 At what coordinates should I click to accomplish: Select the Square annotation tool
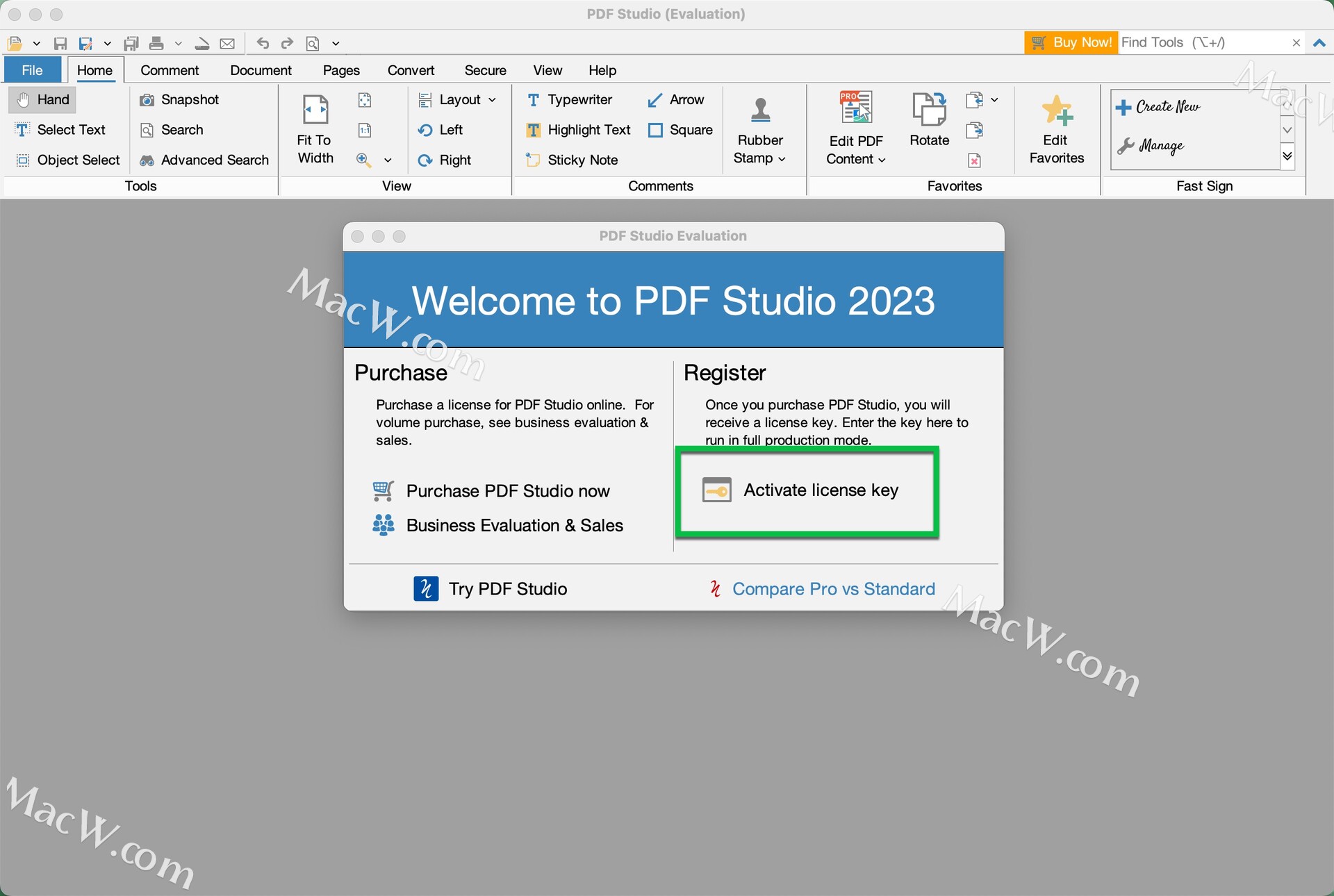[x=680, y=130]
